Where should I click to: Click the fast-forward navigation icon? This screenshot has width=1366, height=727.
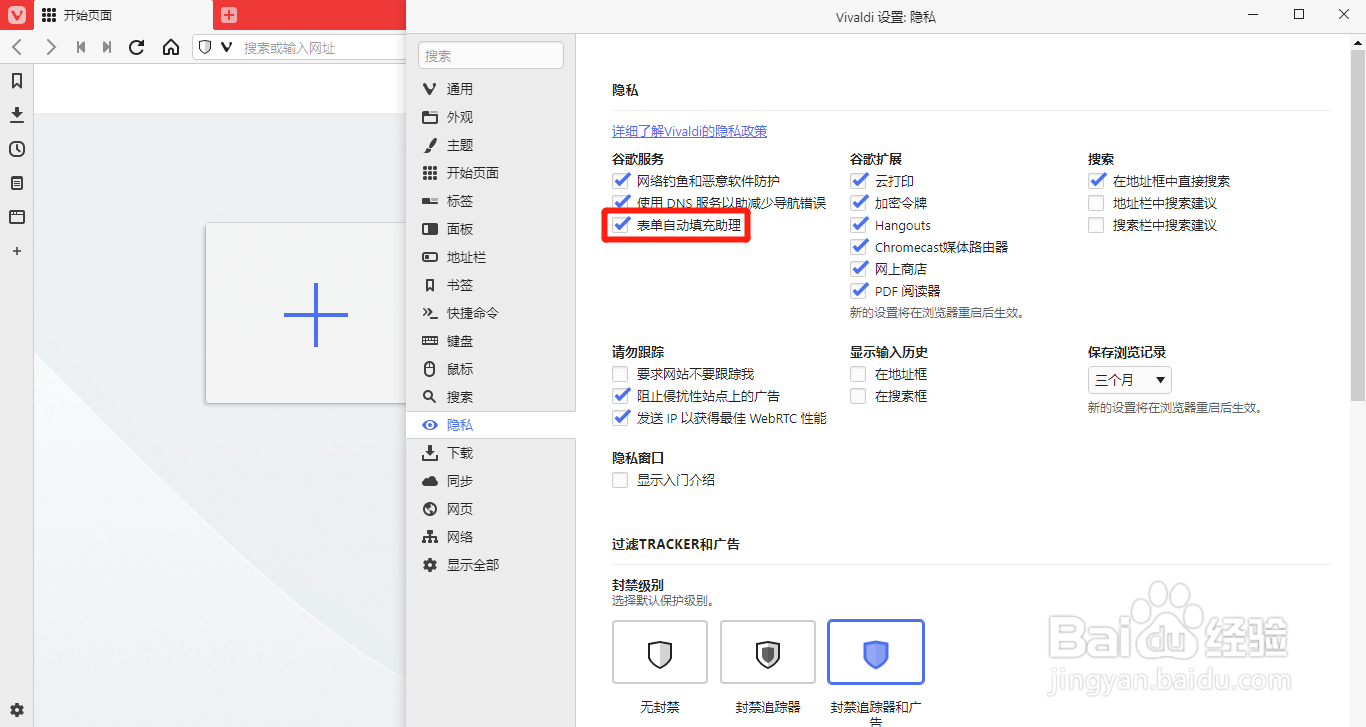pos(107,47)
